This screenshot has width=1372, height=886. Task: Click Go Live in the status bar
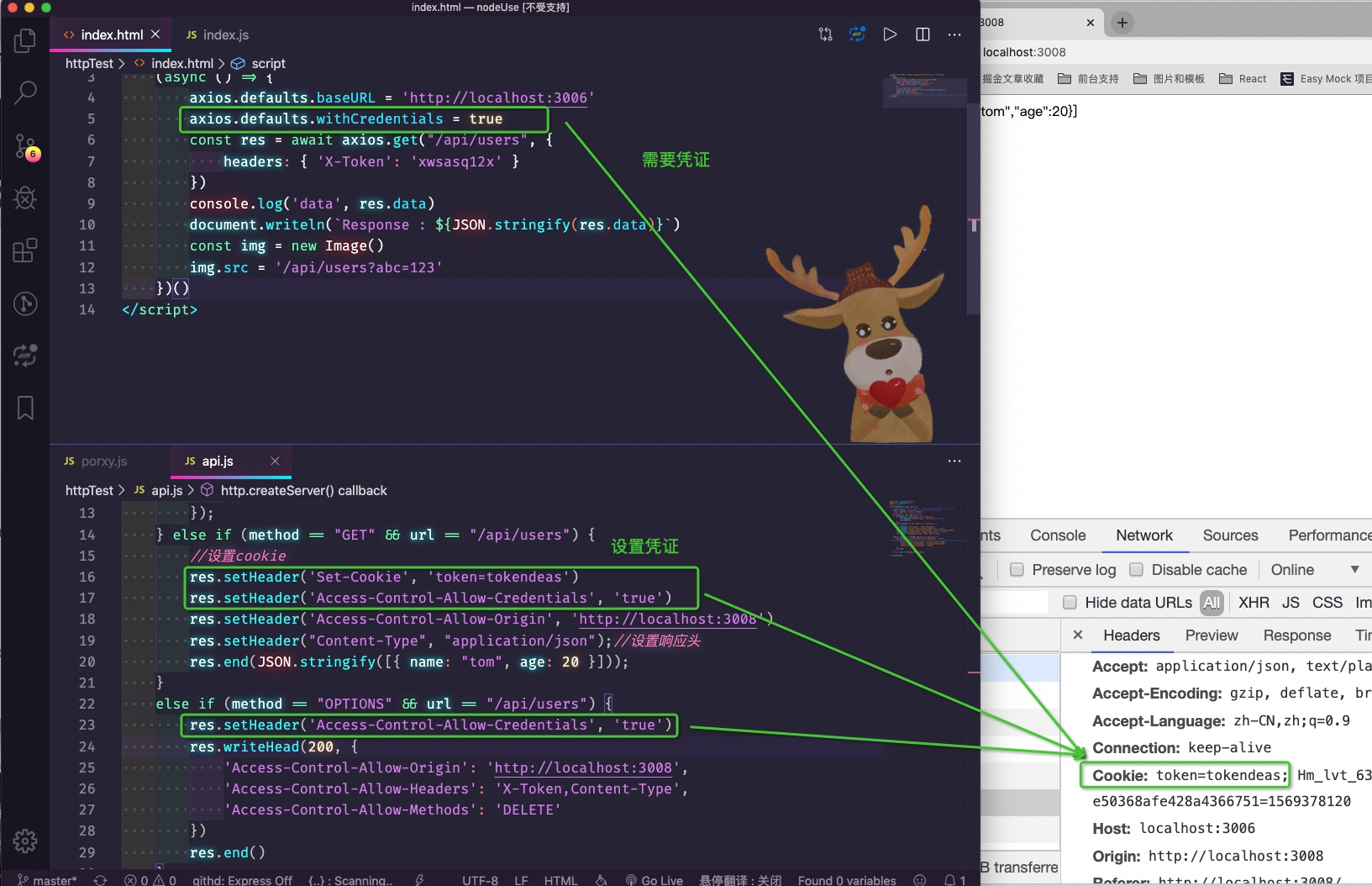click(654, 879)
